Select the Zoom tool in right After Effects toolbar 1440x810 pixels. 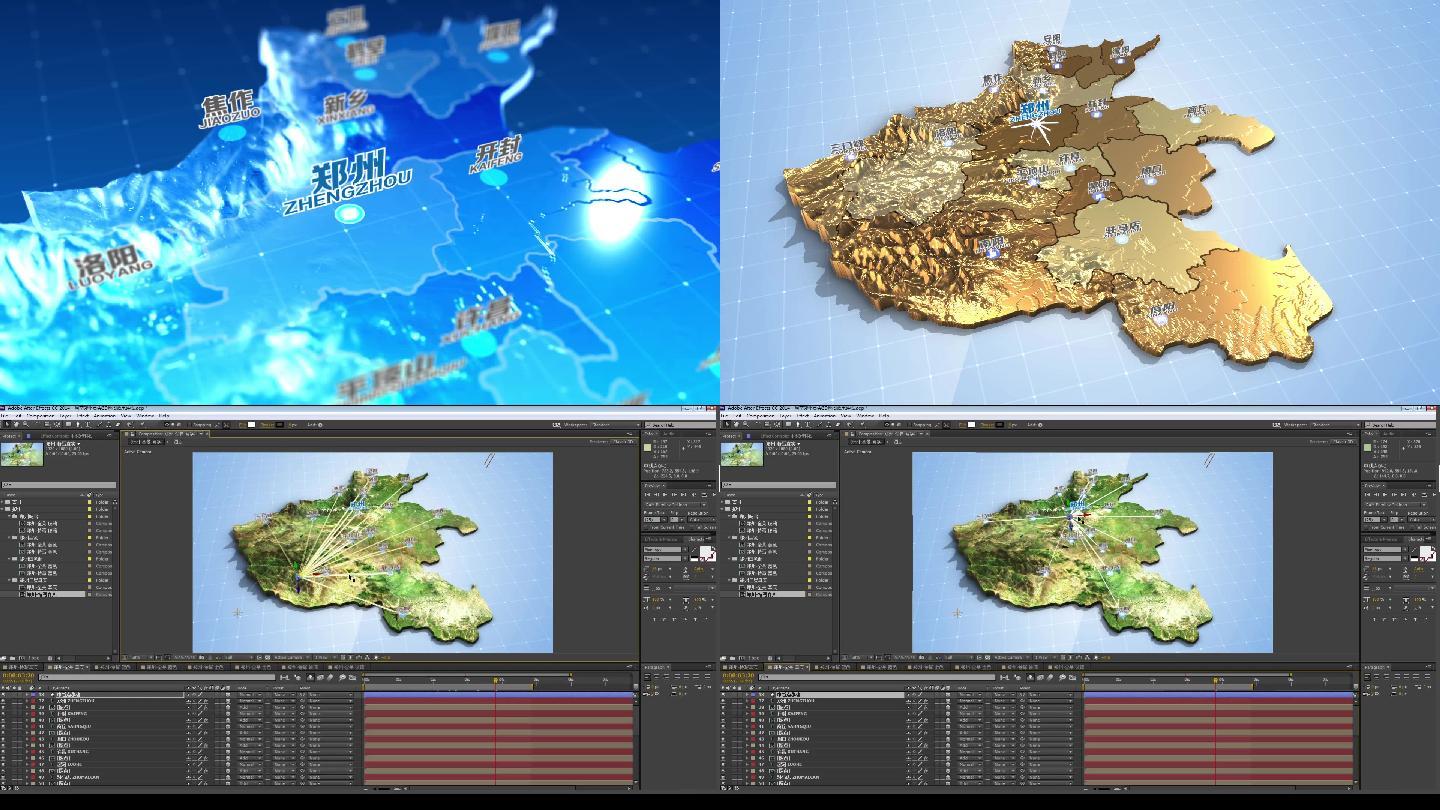[745, 424]
